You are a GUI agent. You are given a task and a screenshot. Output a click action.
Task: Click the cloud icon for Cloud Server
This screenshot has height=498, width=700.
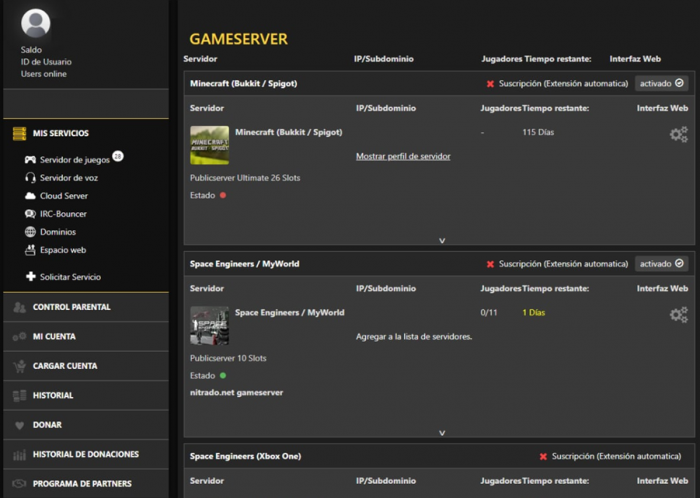pyautogui.click(x=30, y=196)
